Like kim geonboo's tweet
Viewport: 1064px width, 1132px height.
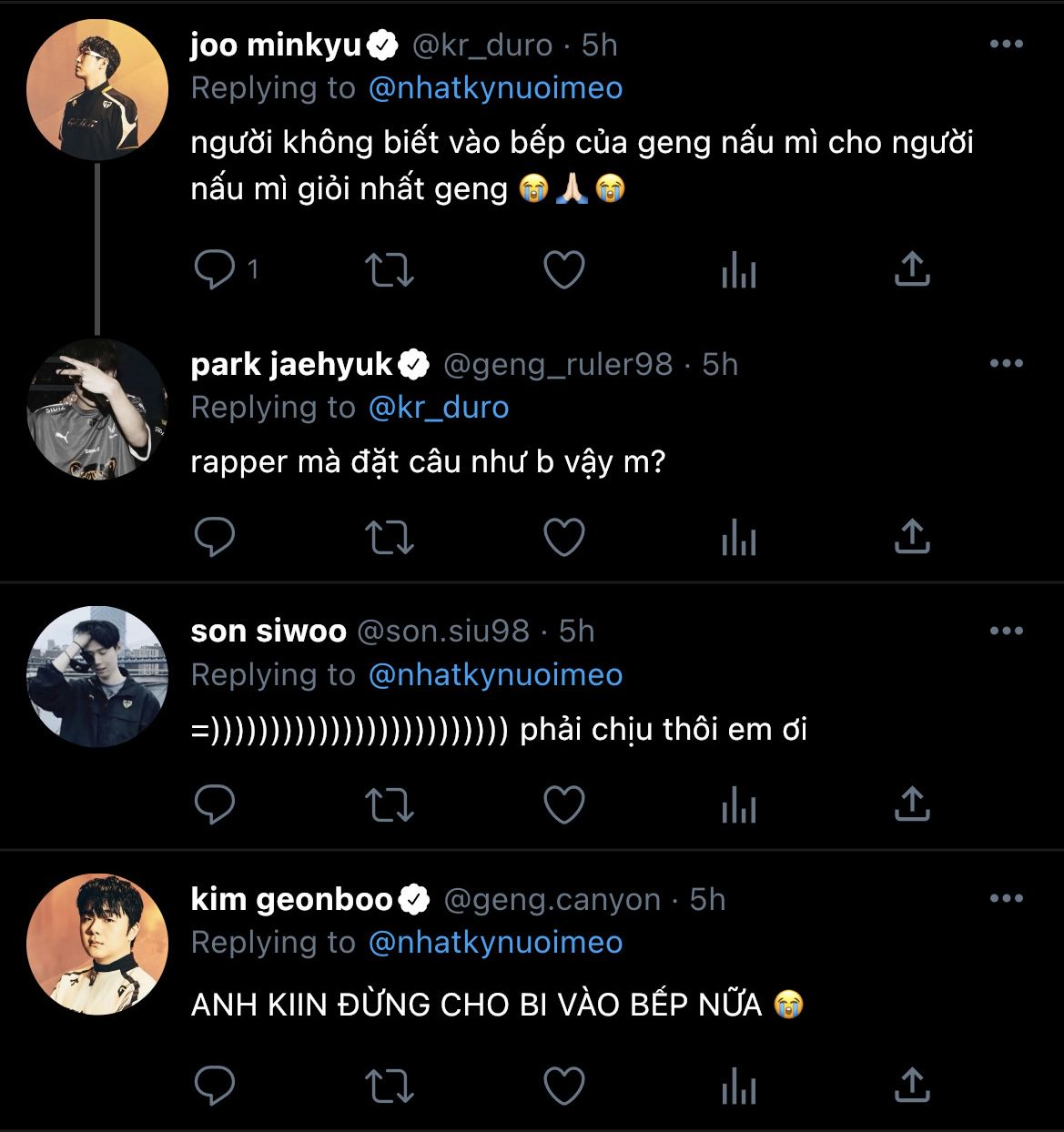click(x=563, y=1085)
